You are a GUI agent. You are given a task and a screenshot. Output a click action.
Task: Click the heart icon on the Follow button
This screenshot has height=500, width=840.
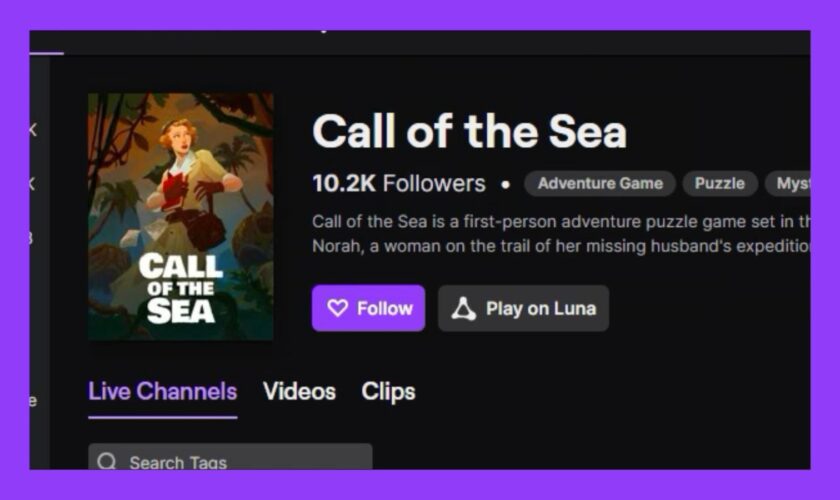337,309
